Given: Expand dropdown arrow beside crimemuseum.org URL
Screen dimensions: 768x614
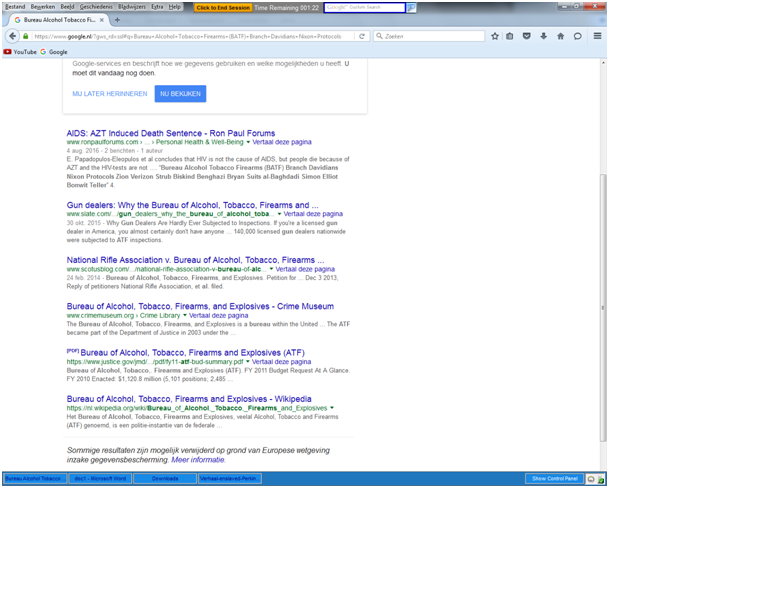Looking at the screenshot, I should tap(185, 315).
